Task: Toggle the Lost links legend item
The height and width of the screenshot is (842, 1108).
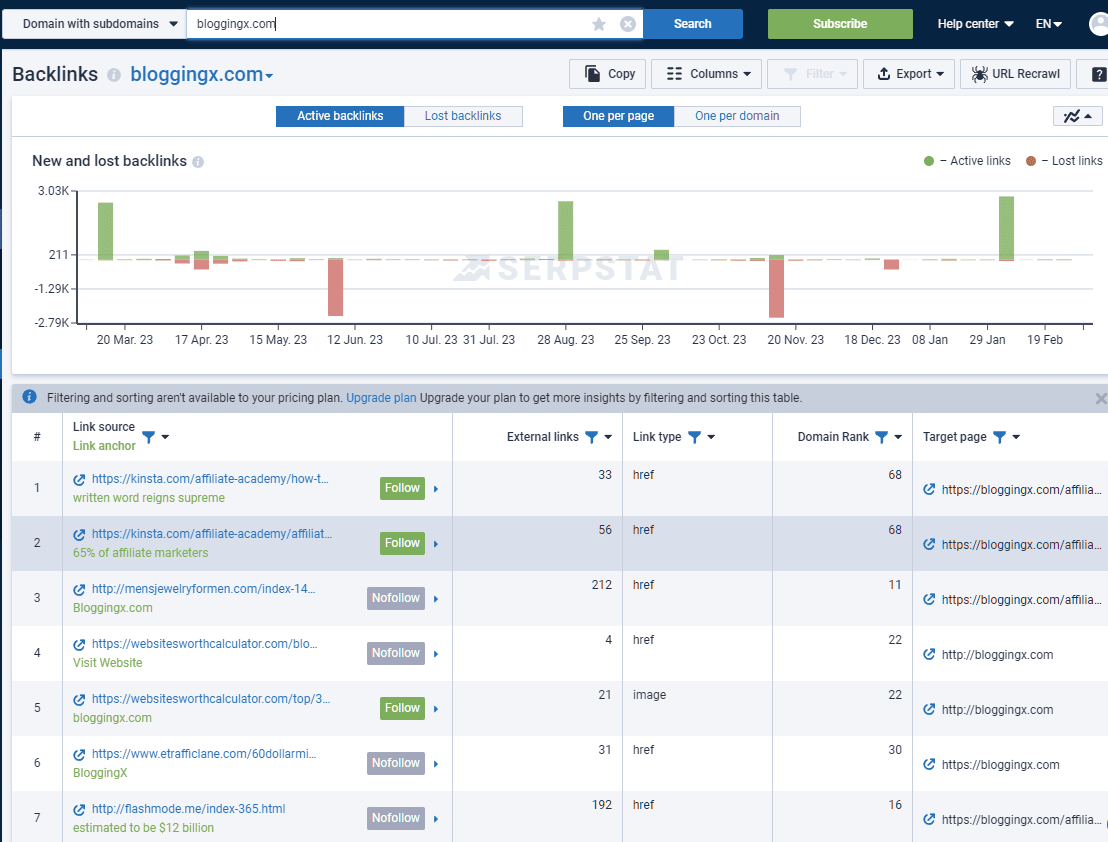Action: [x=1063, y=161]
